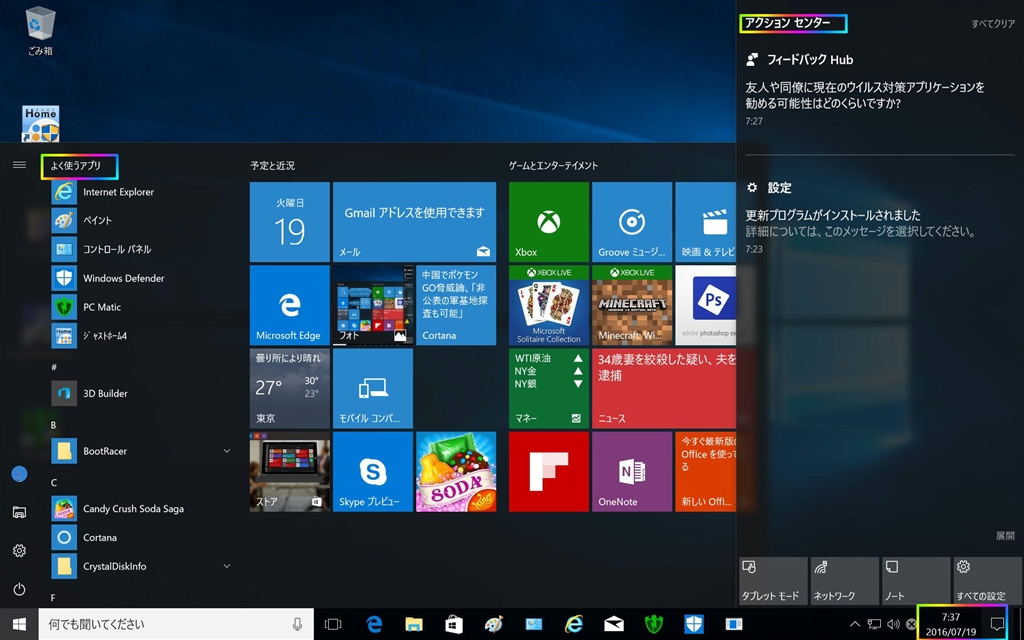Click the Power icon in Start menu

coord(19,590)
